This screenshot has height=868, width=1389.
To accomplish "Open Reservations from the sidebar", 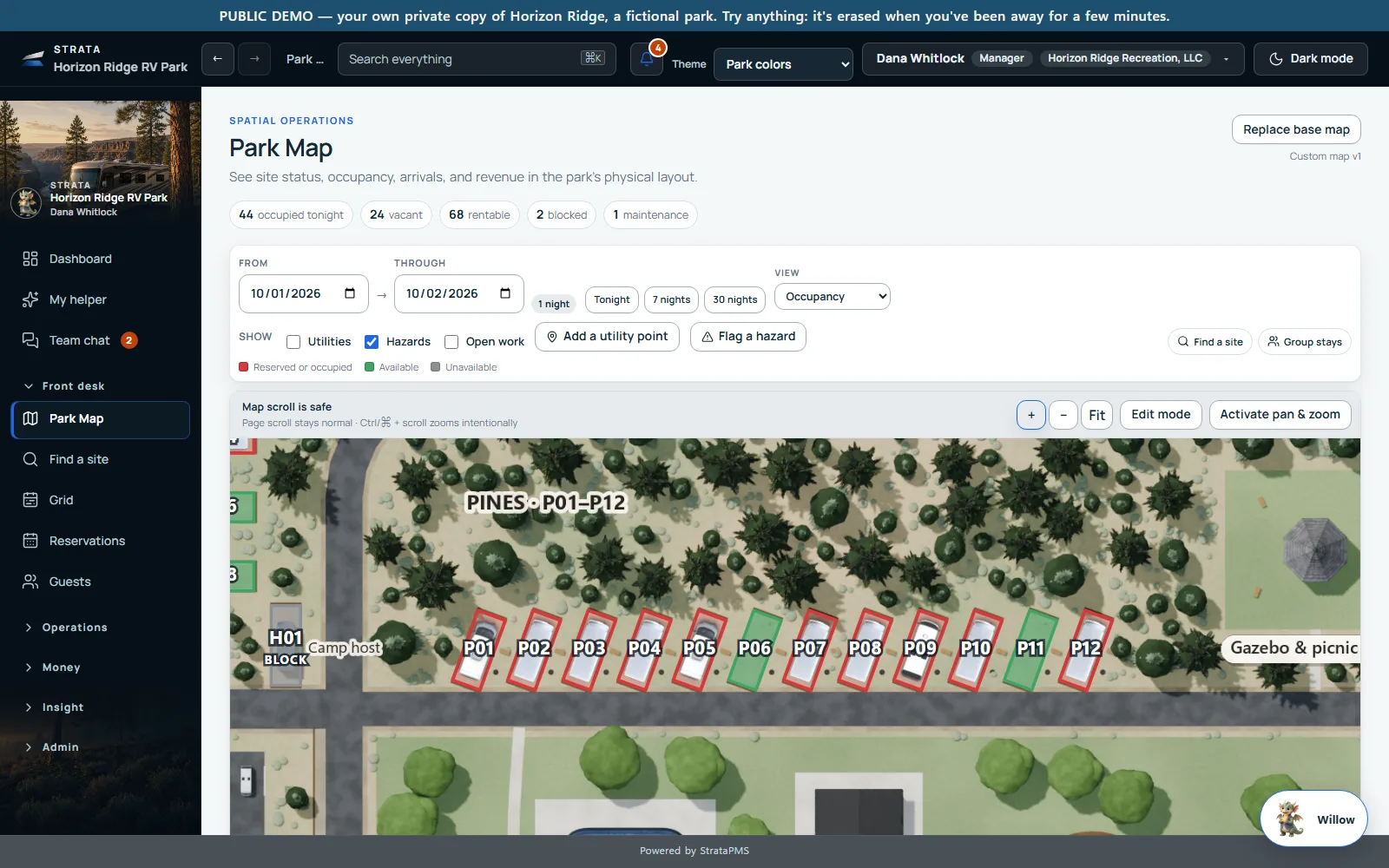I will point(101,541).
